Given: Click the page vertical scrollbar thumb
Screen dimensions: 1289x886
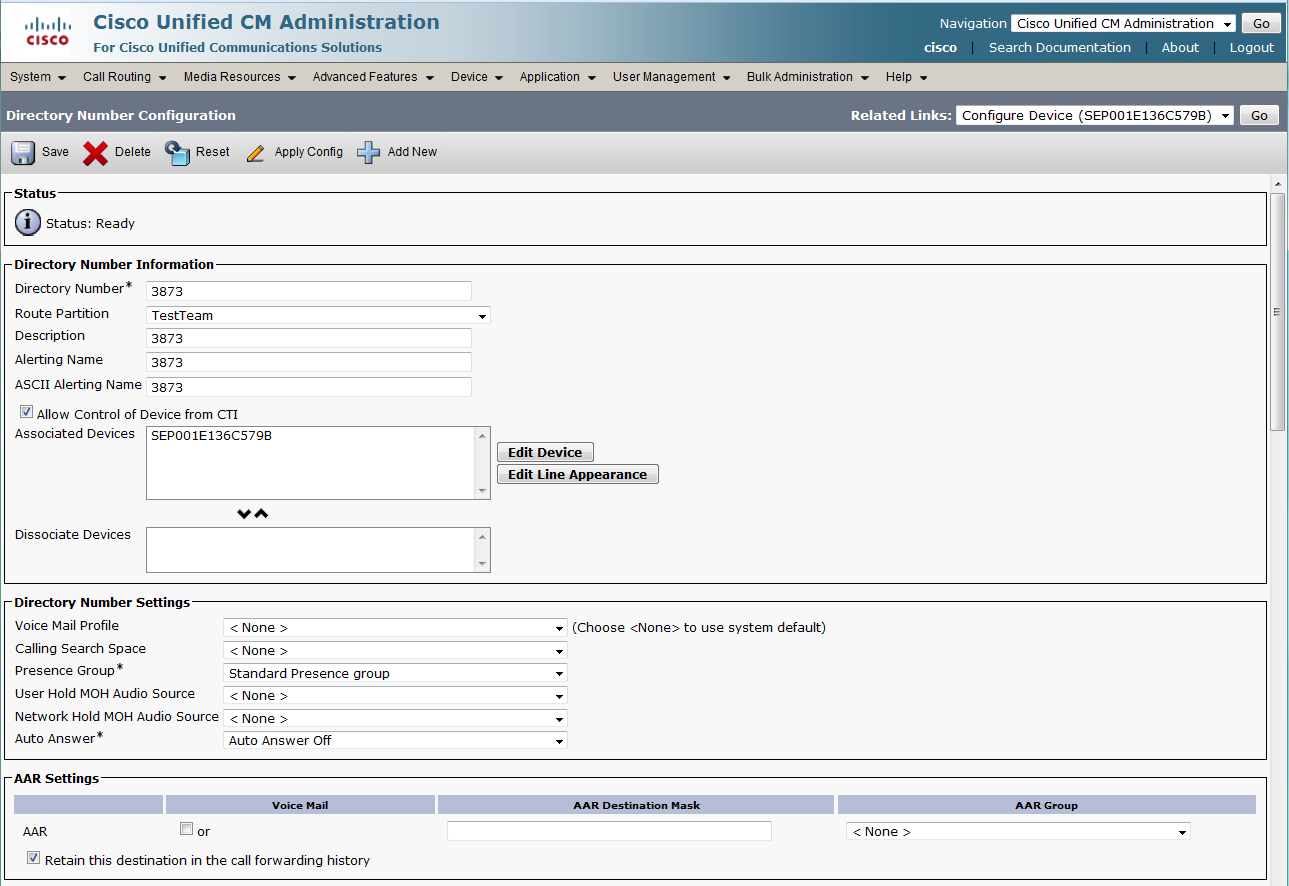Looking at the screenshot, I should coord(1277,311).
